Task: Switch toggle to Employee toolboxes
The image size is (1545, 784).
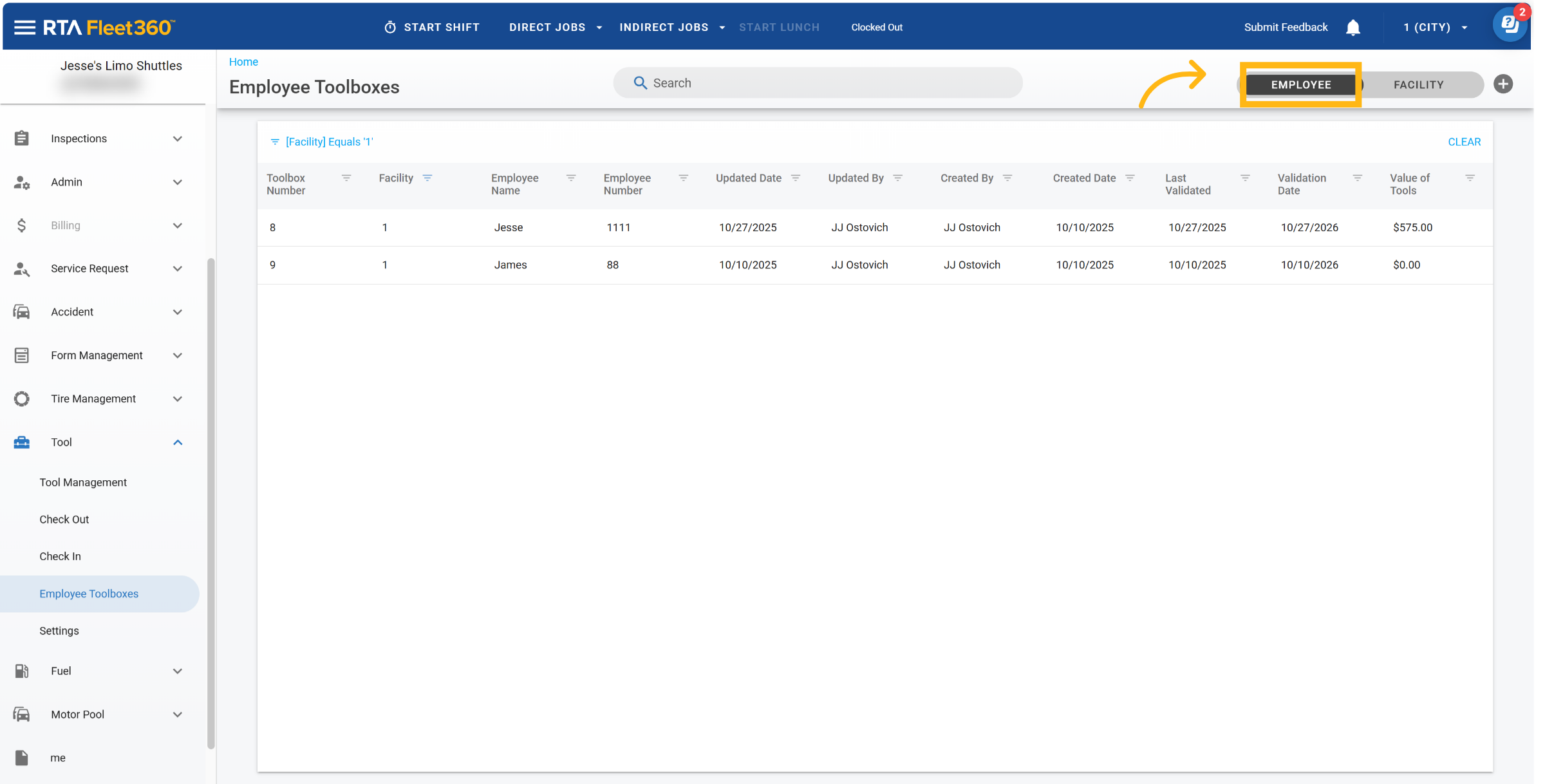Action: [1300, 85]
